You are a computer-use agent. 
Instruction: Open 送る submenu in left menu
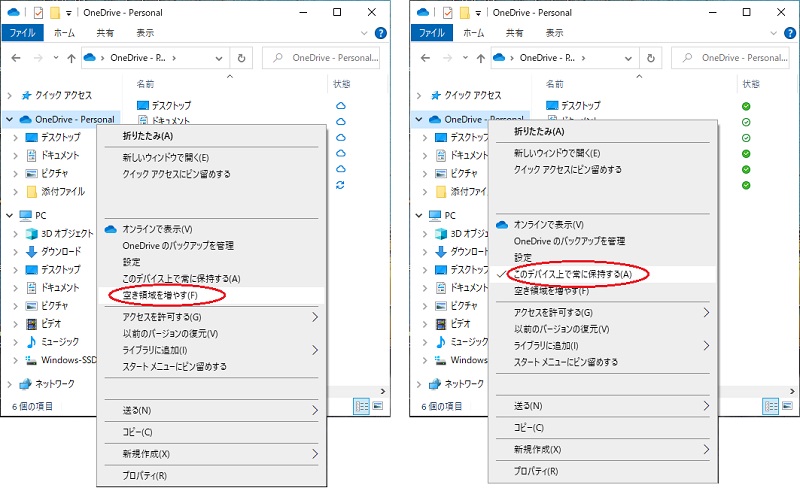(212, 410)
